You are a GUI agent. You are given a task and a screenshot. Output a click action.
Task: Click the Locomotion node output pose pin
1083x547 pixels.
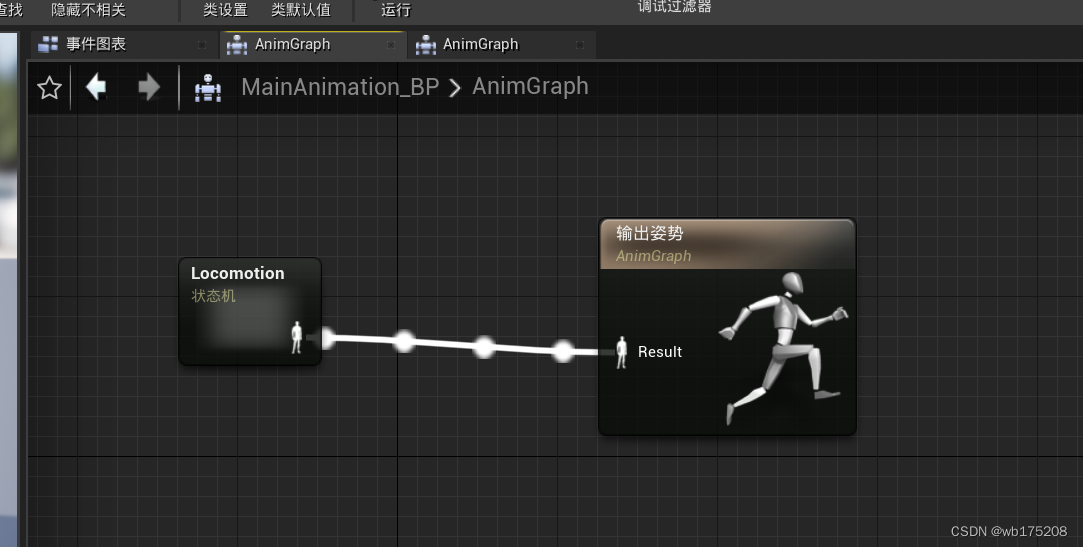(297, 338)
